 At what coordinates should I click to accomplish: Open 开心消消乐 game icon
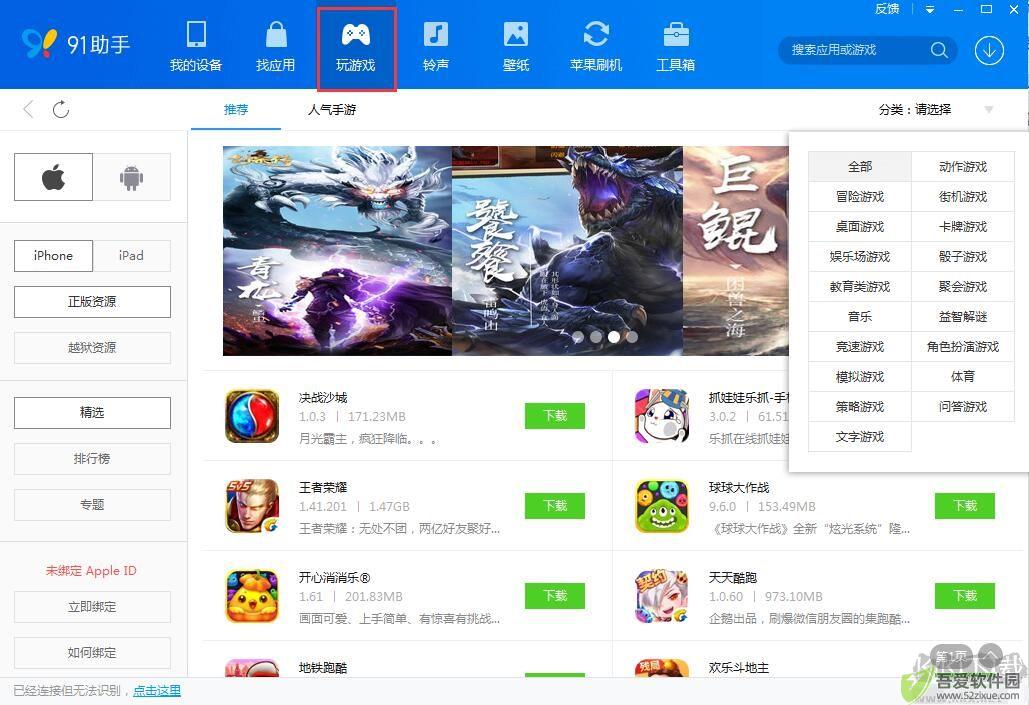click(252, 596)
